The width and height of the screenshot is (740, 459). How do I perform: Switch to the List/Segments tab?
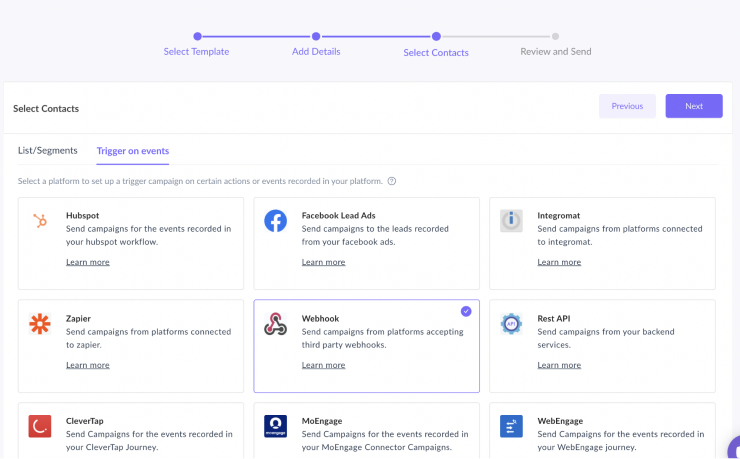(48, 150)
